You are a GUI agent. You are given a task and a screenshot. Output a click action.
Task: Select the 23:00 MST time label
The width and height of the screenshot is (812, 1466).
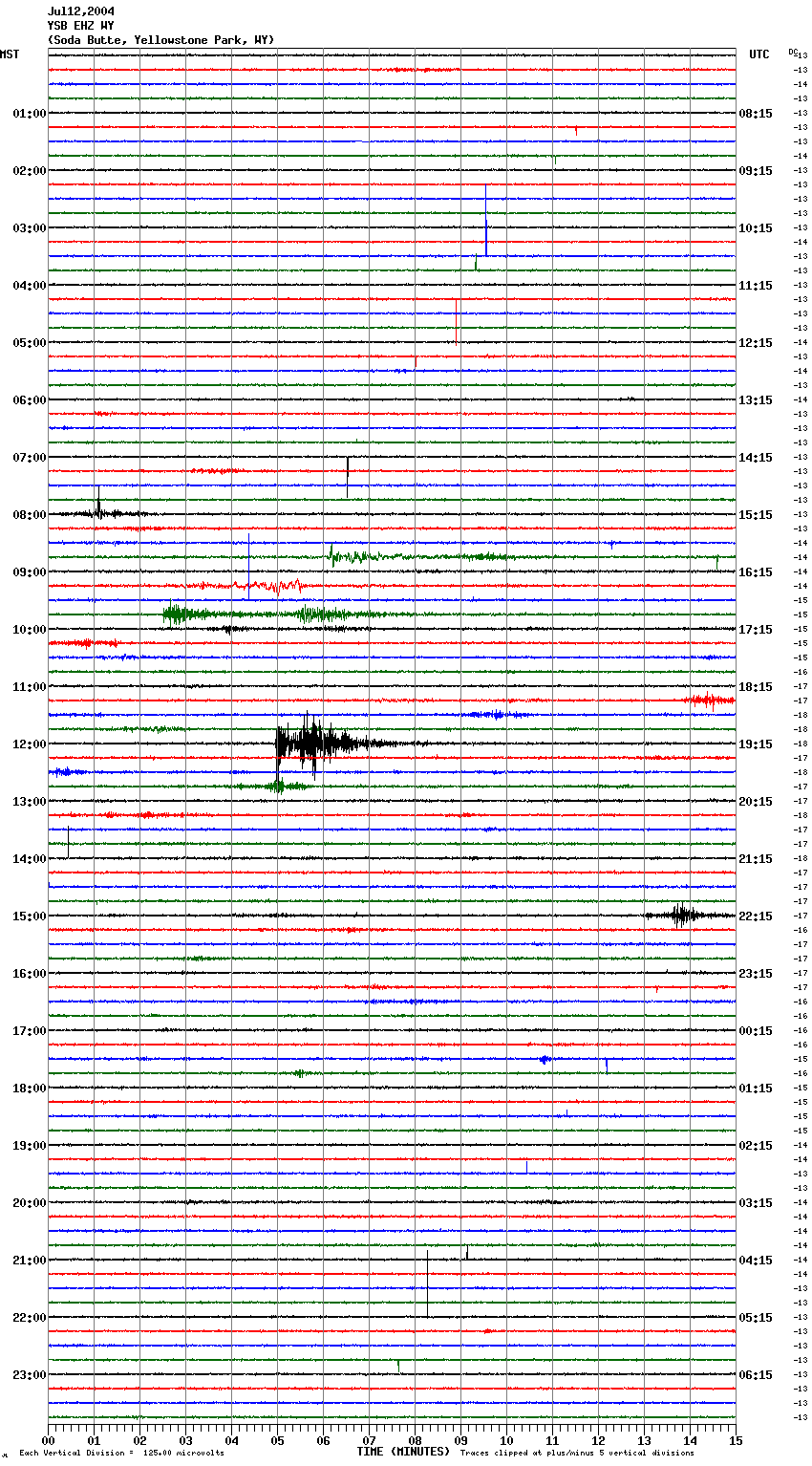(x=29, y=1375)
